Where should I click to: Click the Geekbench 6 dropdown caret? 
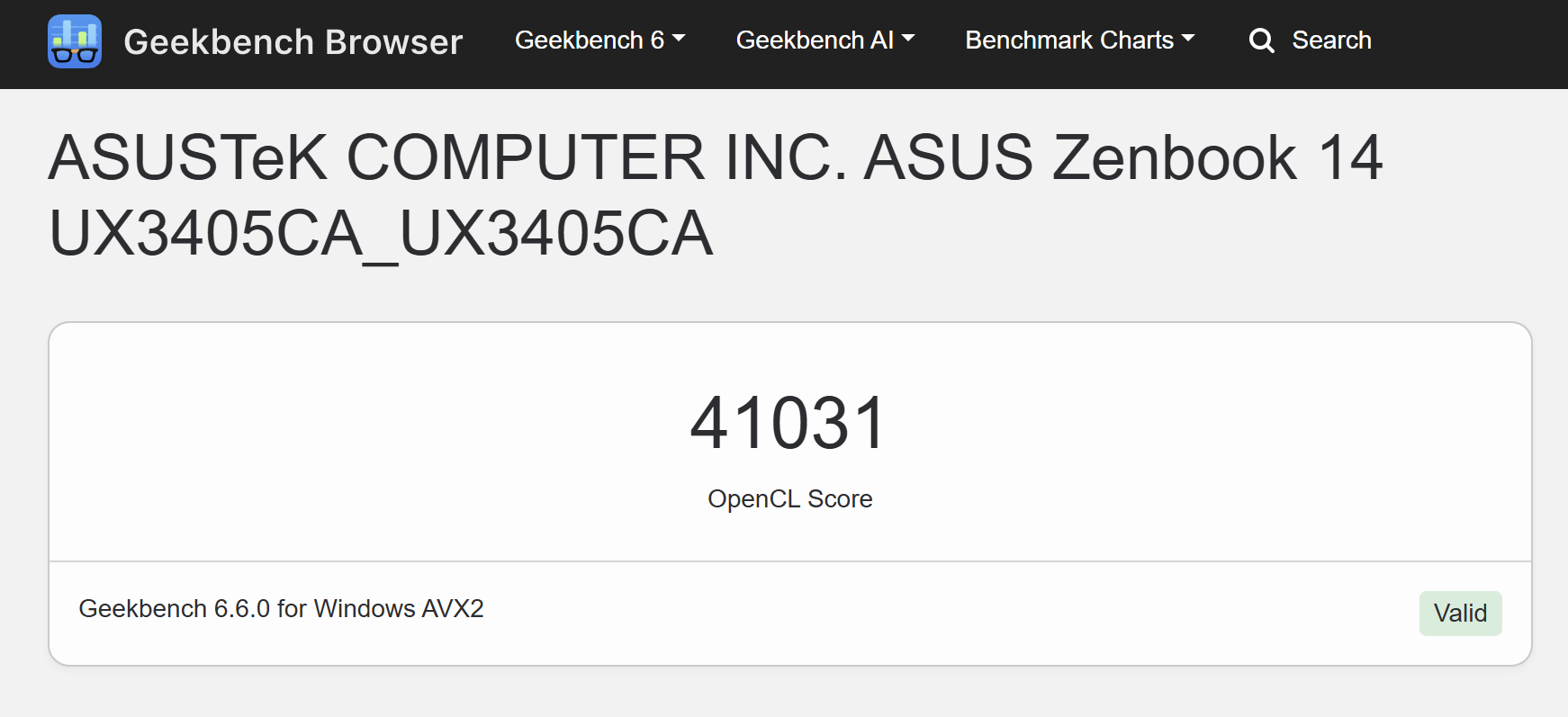pos(679,39)
